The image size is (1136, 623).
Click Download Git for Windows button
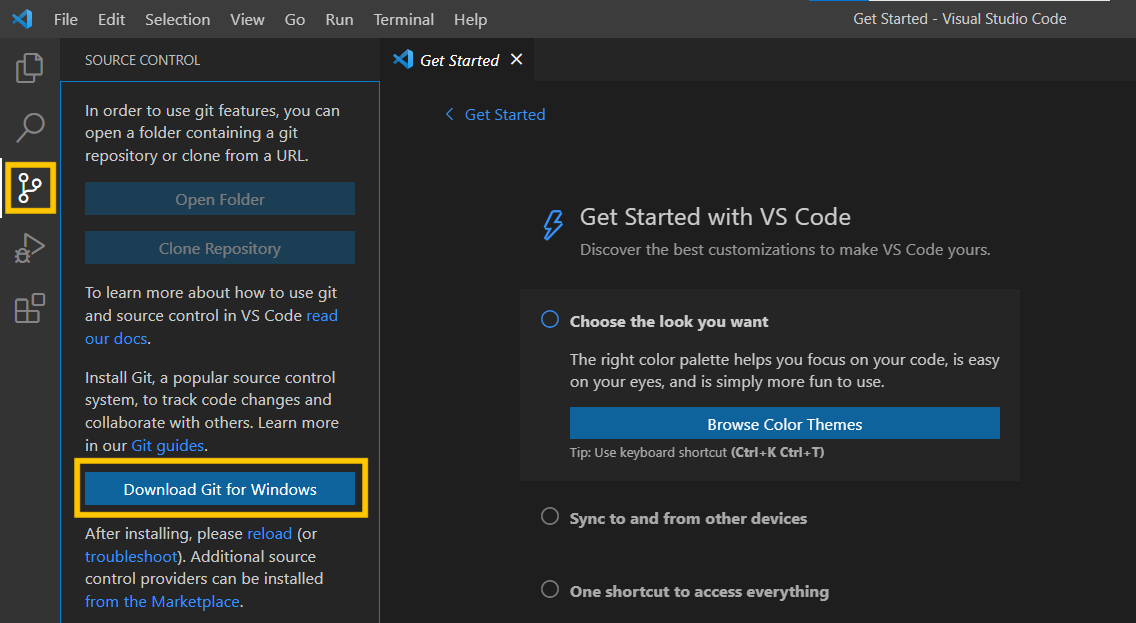(220, 489)
